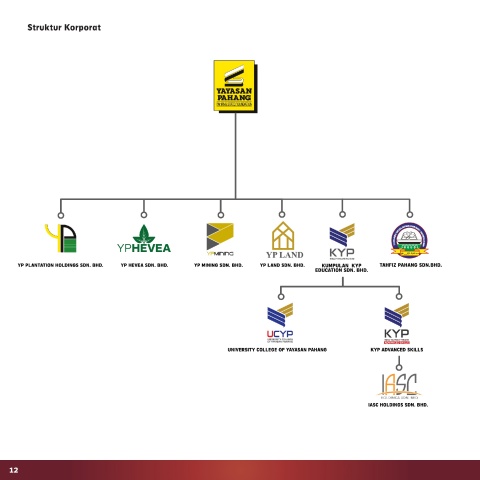Click the UCYP logo
480x480 pixels.
pyautogui.click(x=280, y=323)
